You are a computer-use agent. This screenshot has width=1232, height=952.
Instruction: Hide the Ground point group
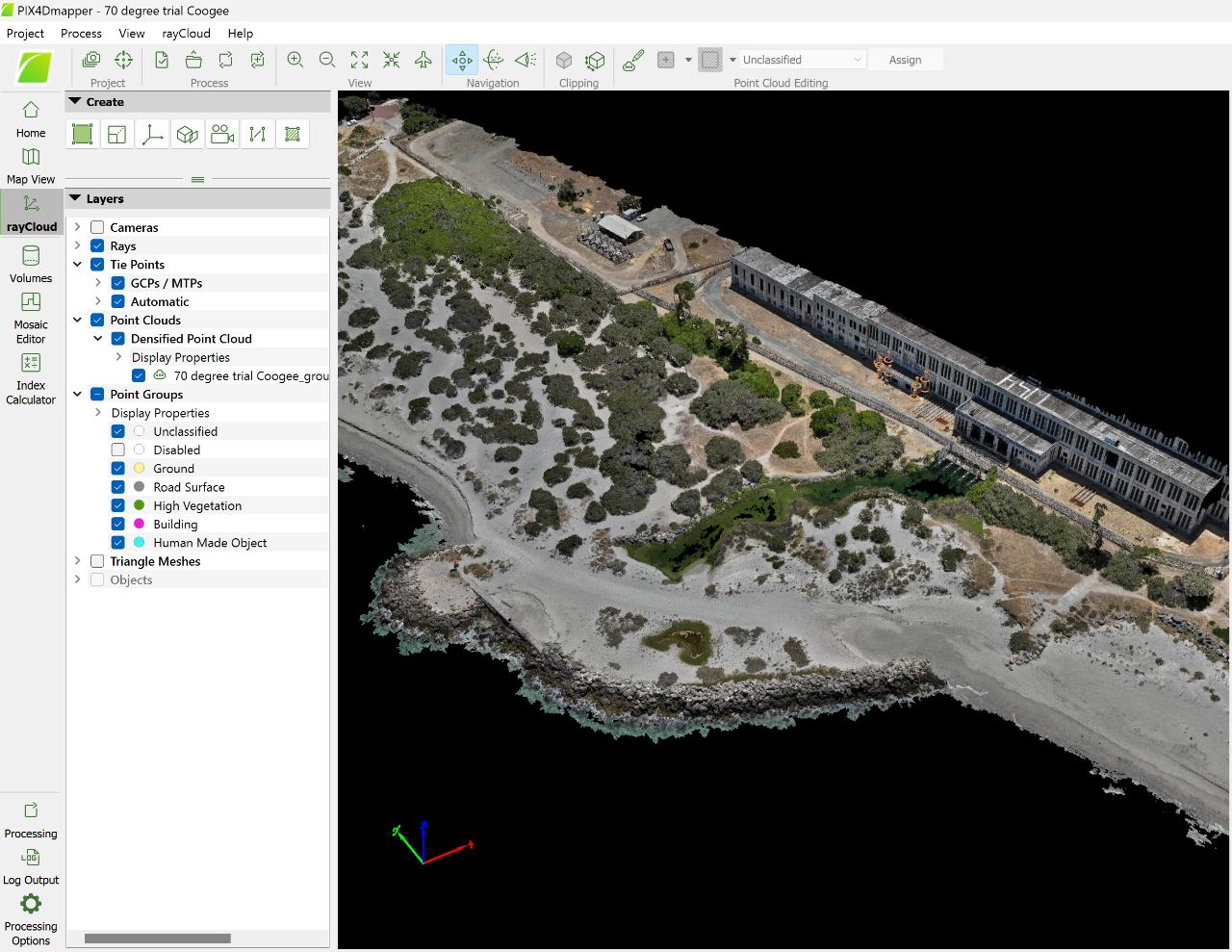click(117, 468)
